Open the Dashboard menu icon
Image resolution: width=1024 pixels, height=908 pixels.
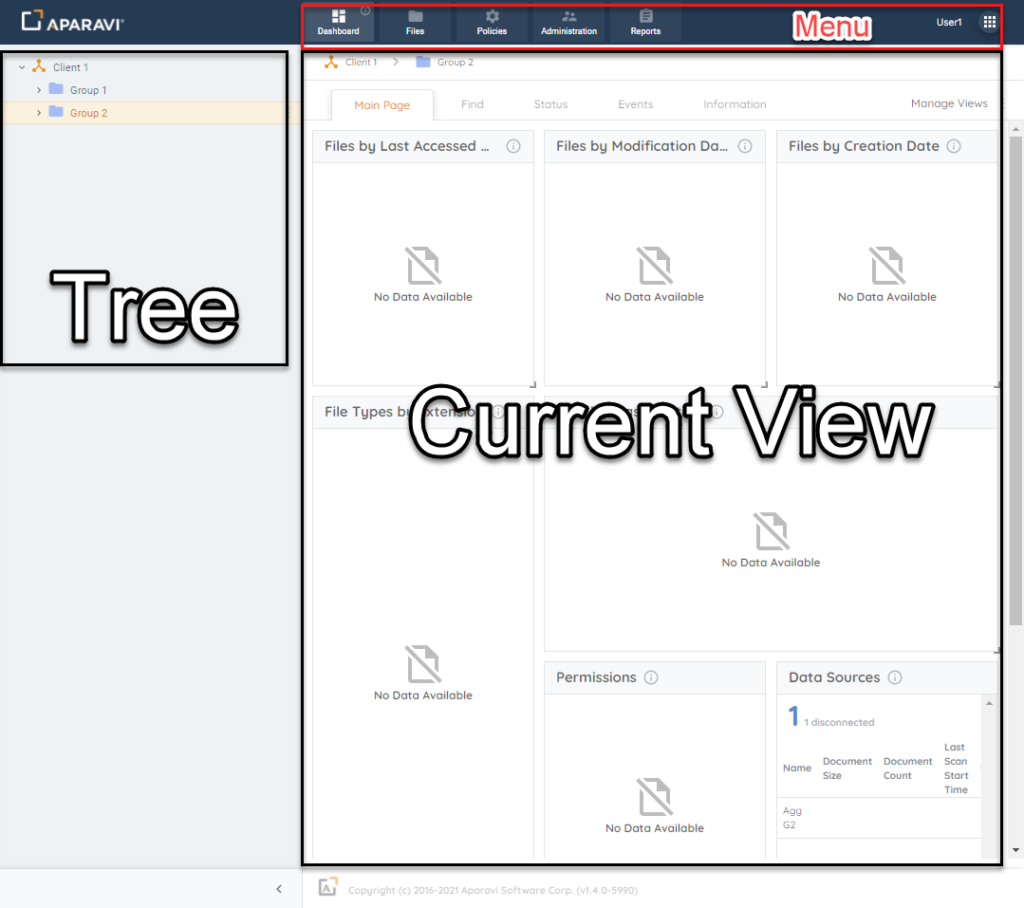click(338, 17)
